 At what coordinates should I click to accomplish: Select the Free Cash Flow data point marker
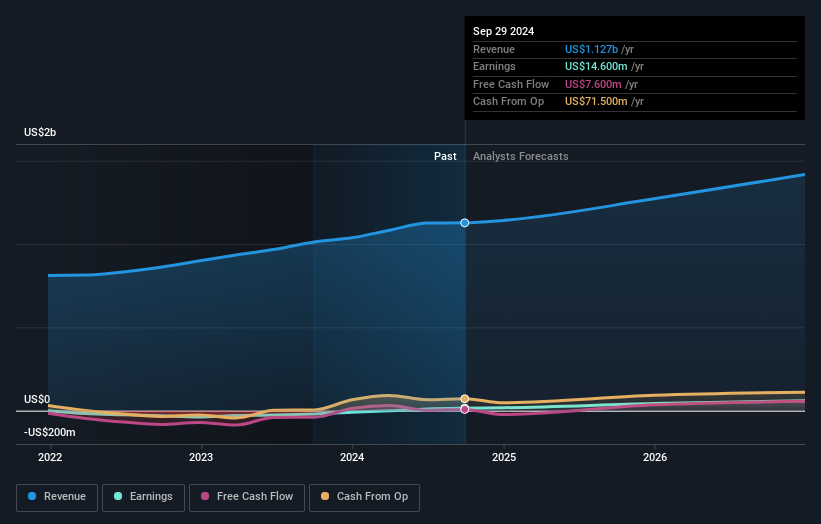click(x=464, y=409)
